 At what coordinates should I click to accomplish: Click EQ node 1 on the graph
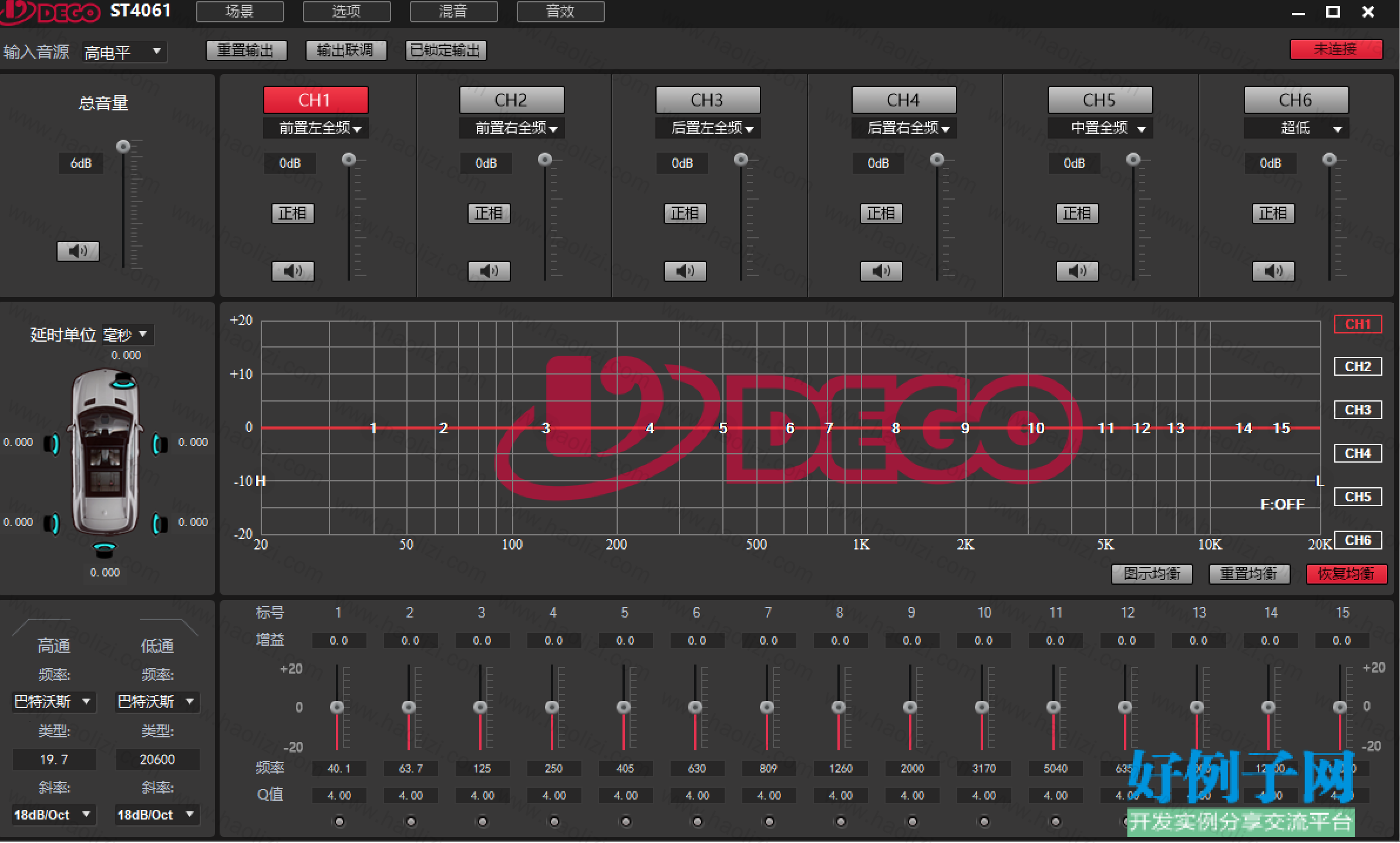(373, 428)
